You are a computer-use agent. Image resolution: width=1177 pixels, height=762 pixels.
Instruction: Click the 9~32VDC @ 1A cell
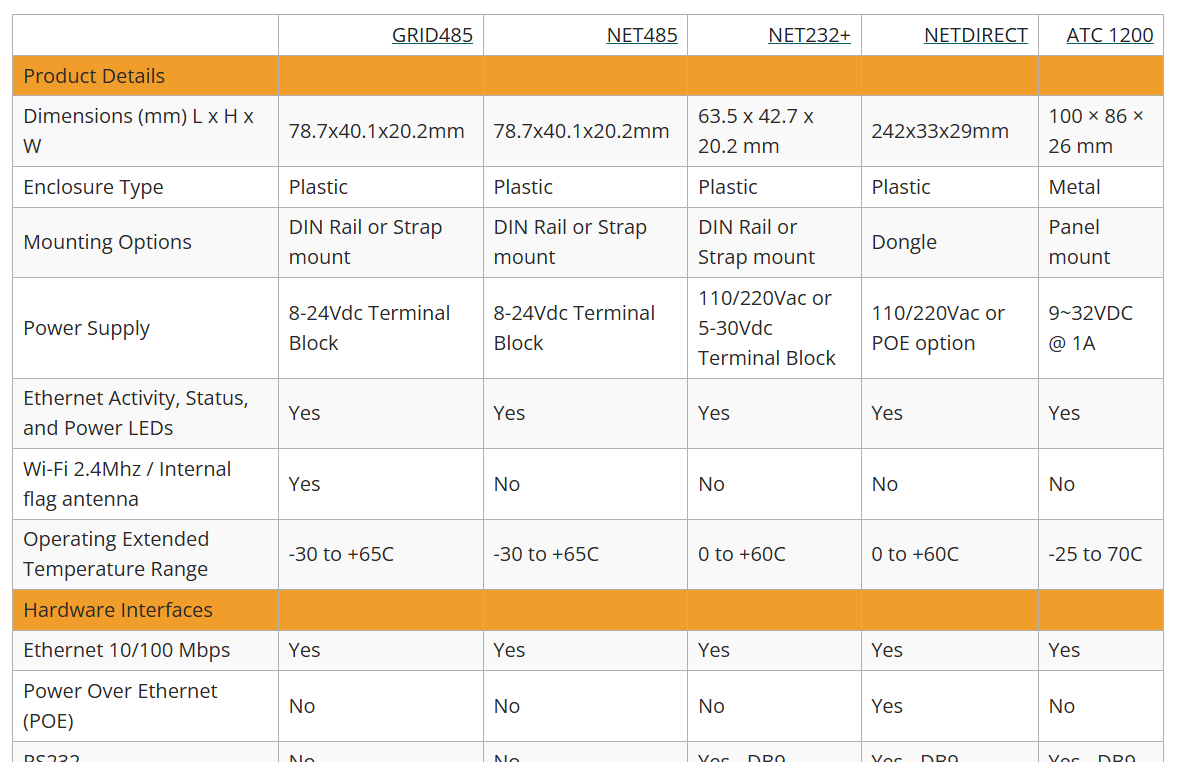point(1101,328)
